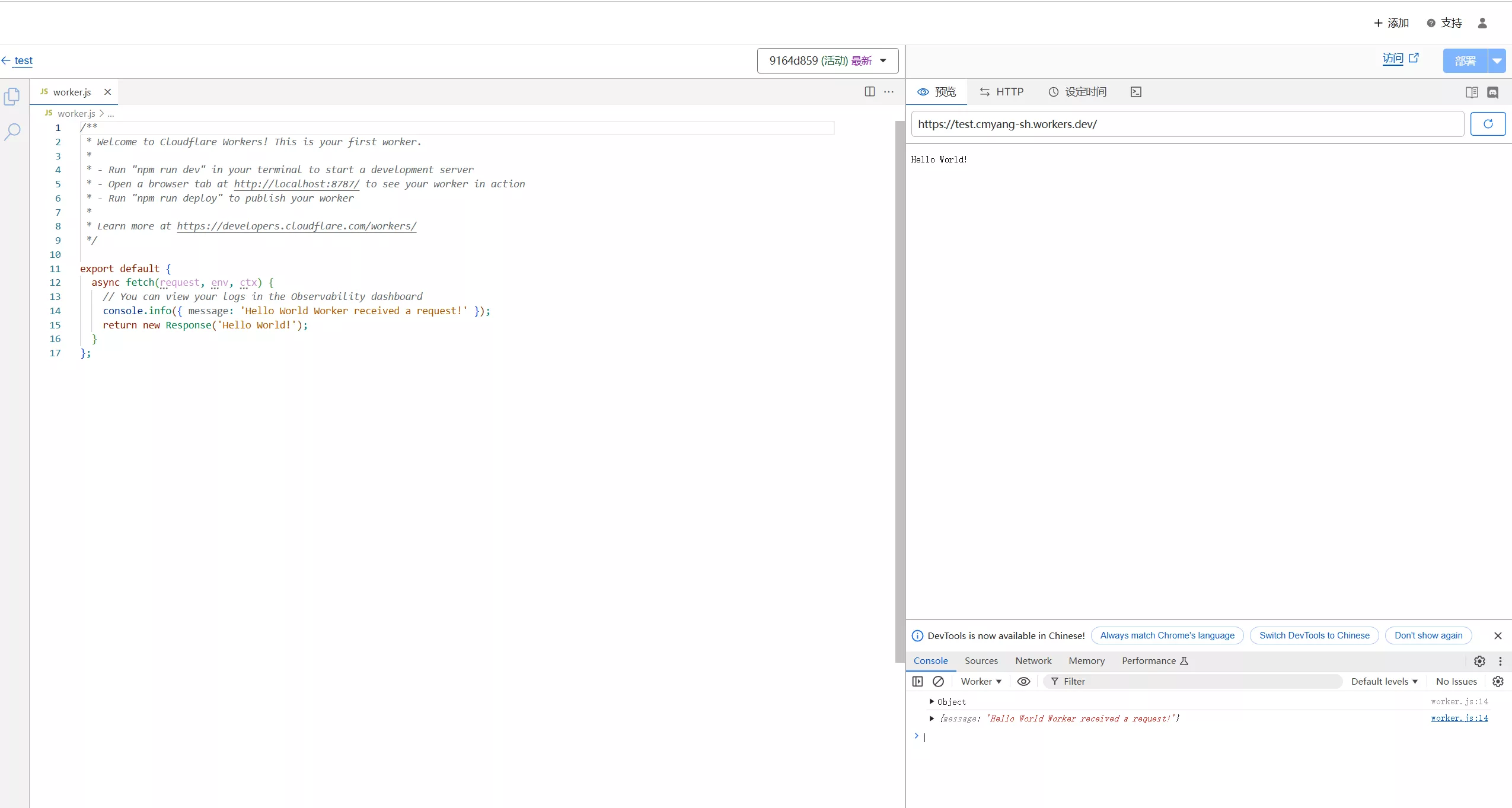Click the terminal icon tab in preview panel
The width and height of the screenshot is (1512, 808).
1135,92
